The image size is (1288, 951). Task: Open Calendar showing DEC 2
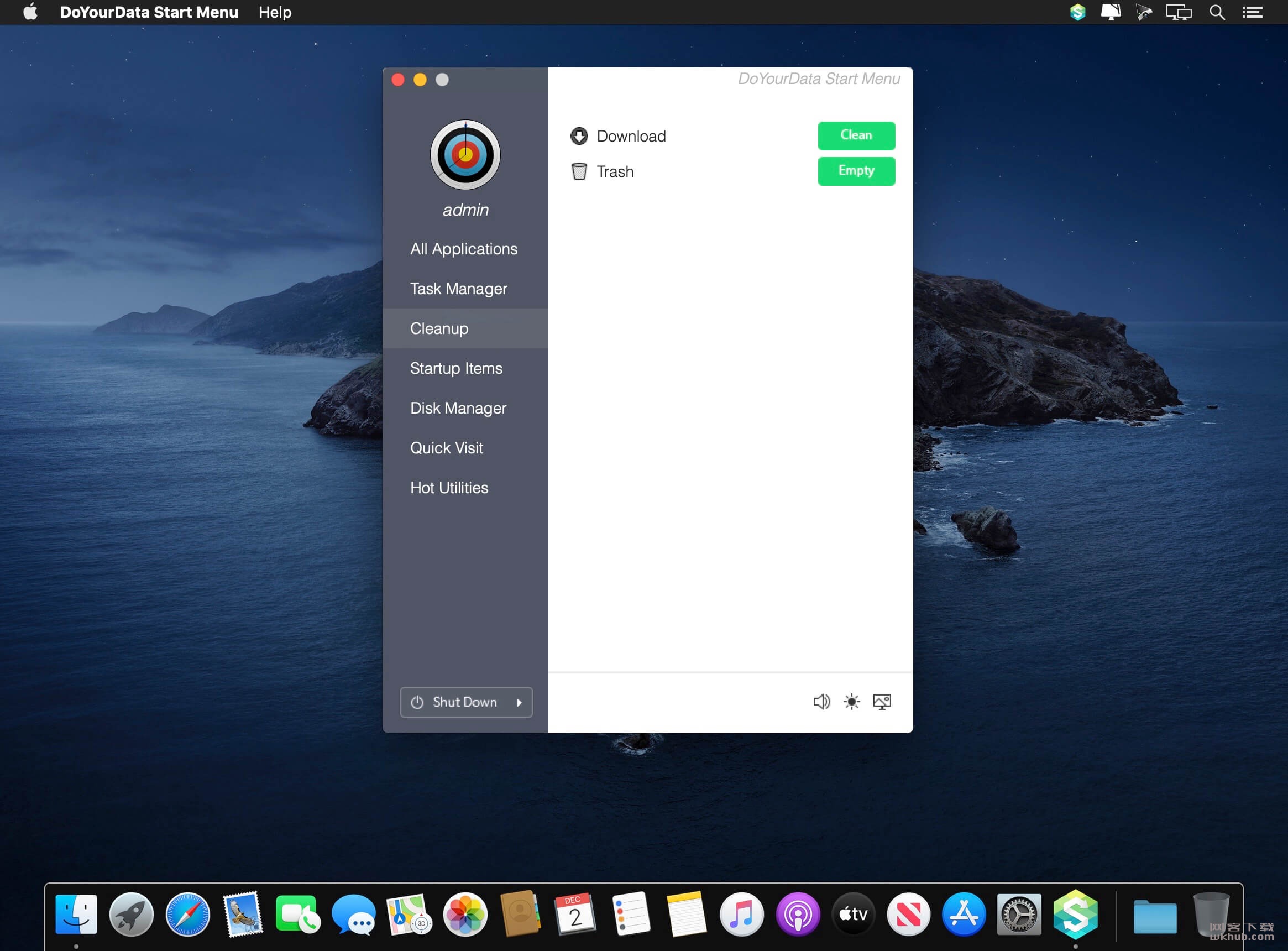pos(575,914)
